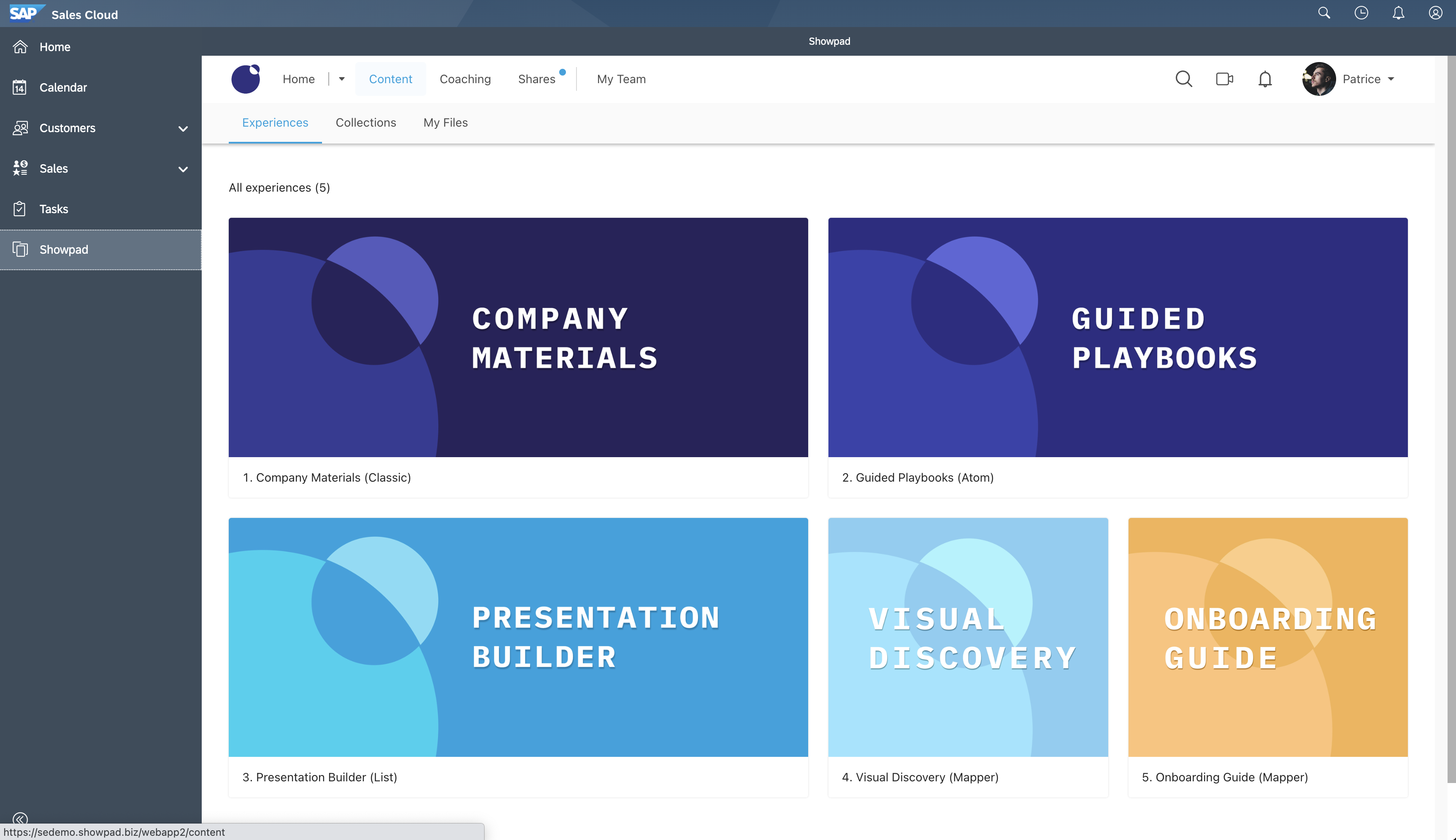
Task: Open Showpad notifications bell icon
Action: pyautogui.click(x=1264, y=79)
